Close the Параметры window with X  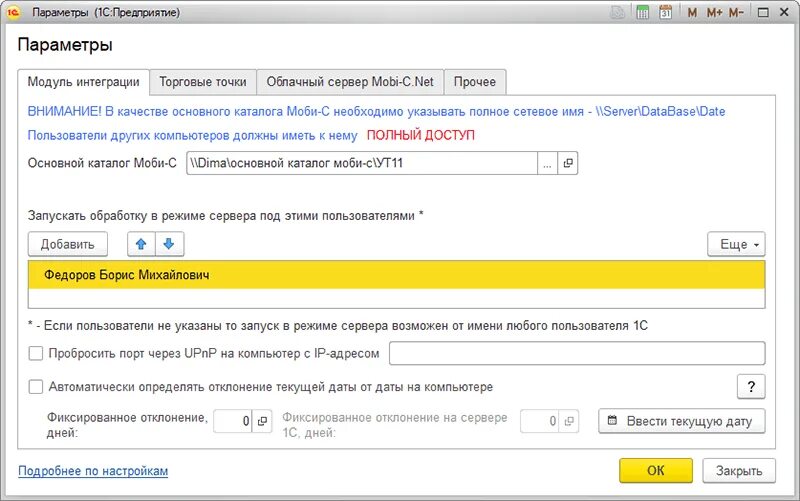784,12
